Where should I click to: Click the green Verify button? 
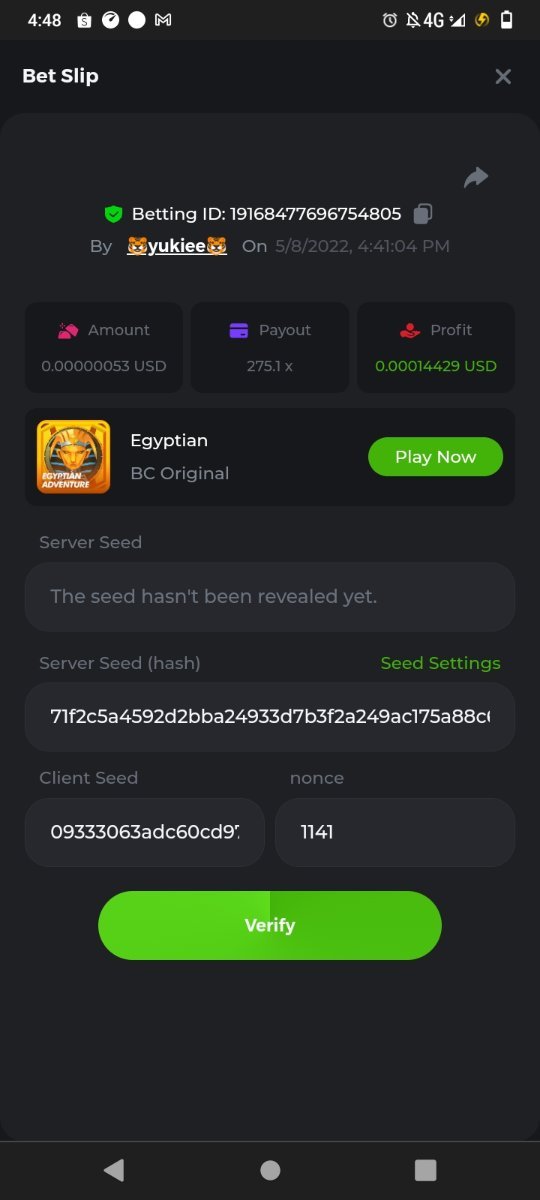coord(270,925)
